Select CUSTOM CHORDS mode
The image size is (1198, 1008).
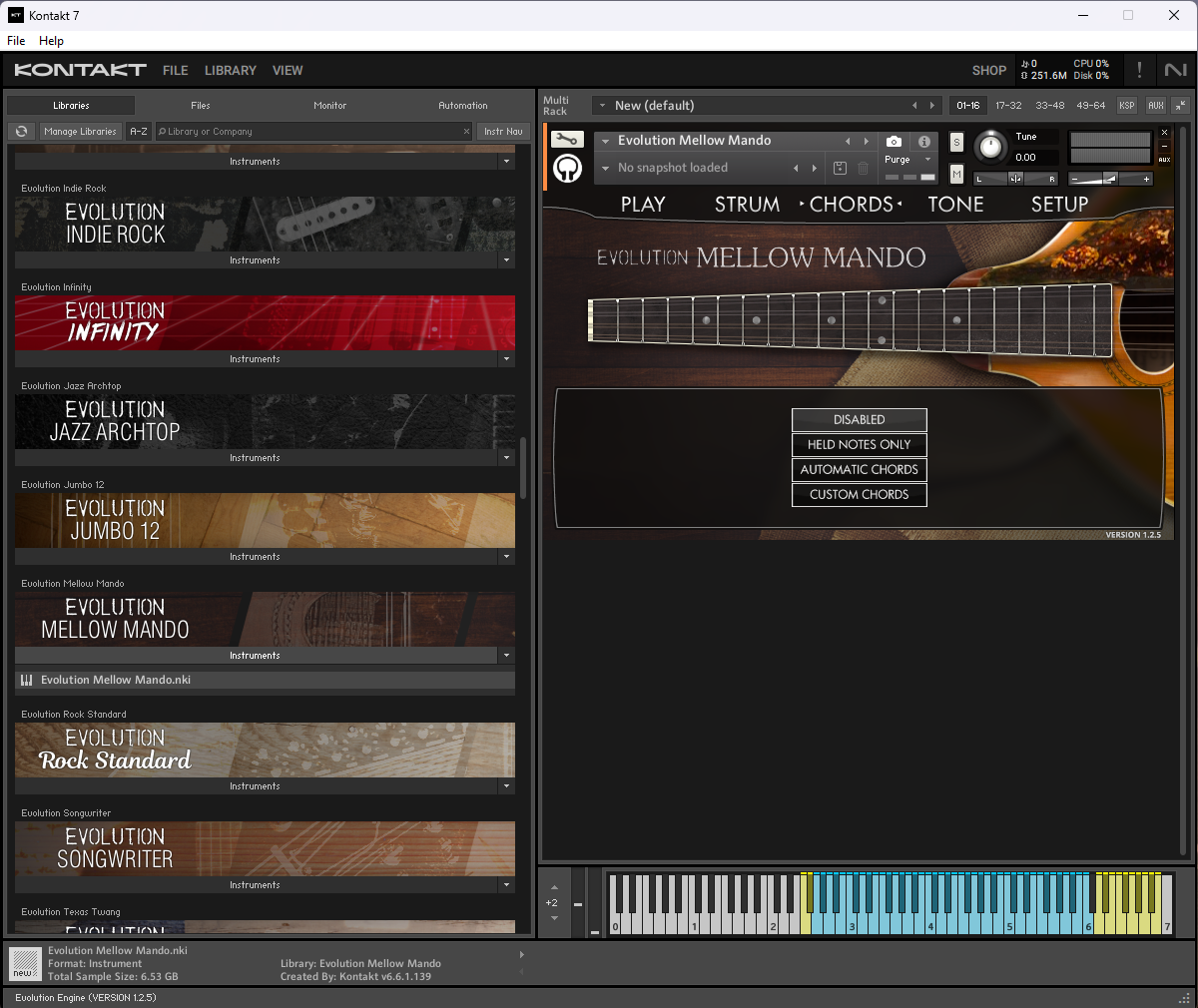coord(860,494)
